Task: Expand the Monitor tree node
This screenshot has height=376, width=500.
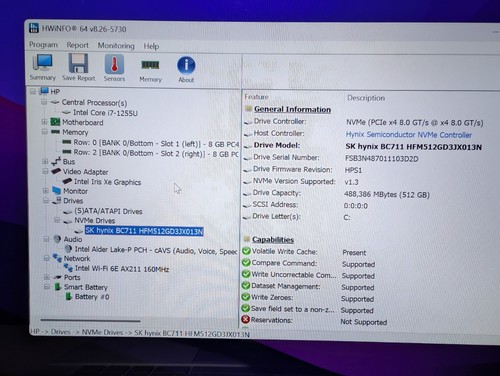Action: 46,191
